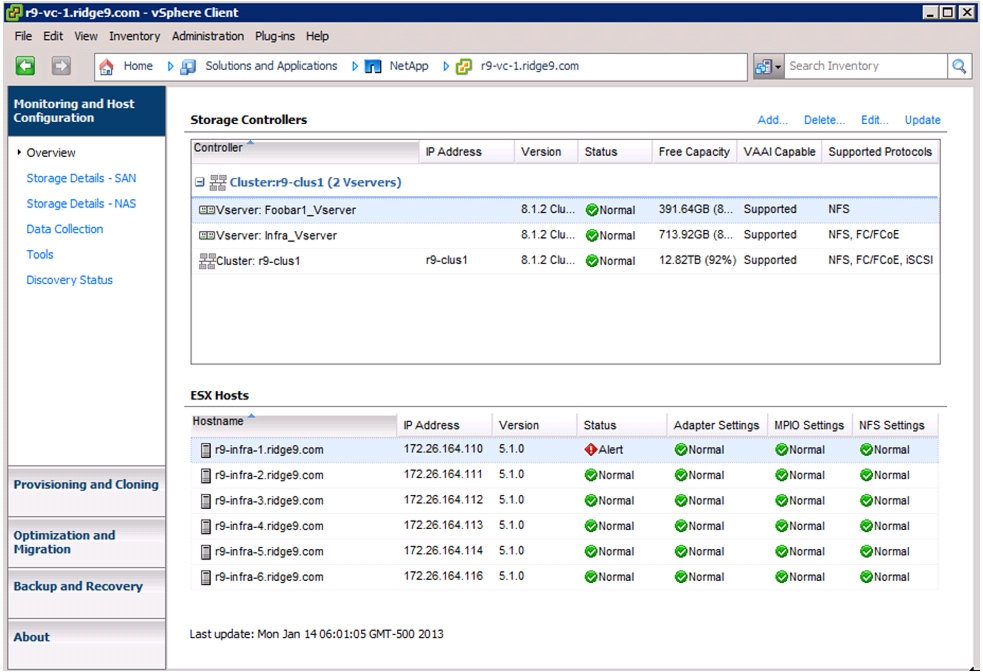Open Storage Details - SAN
Viewport: 983px width, 672px height.
[x=81, y=178]
